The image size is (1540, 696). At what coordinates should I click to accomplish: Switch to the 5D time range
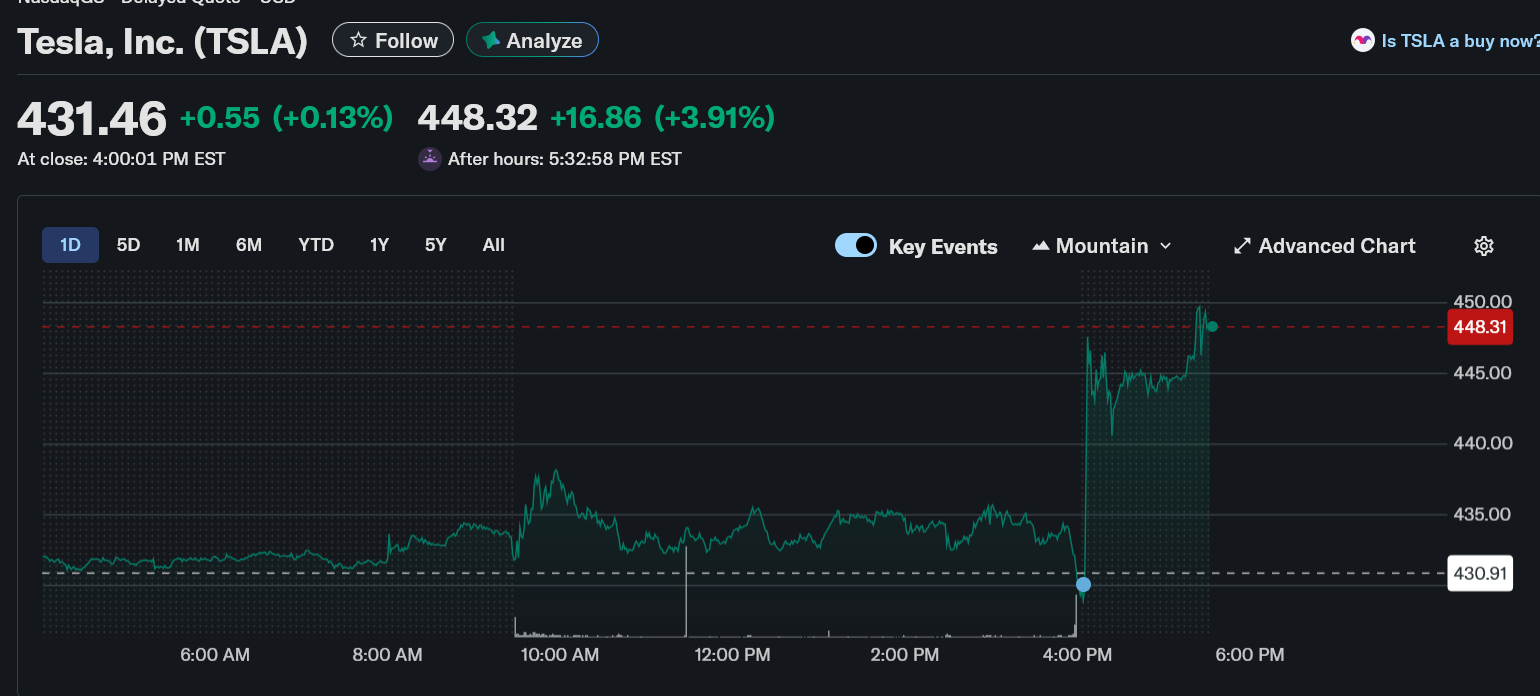pos(128,245)
